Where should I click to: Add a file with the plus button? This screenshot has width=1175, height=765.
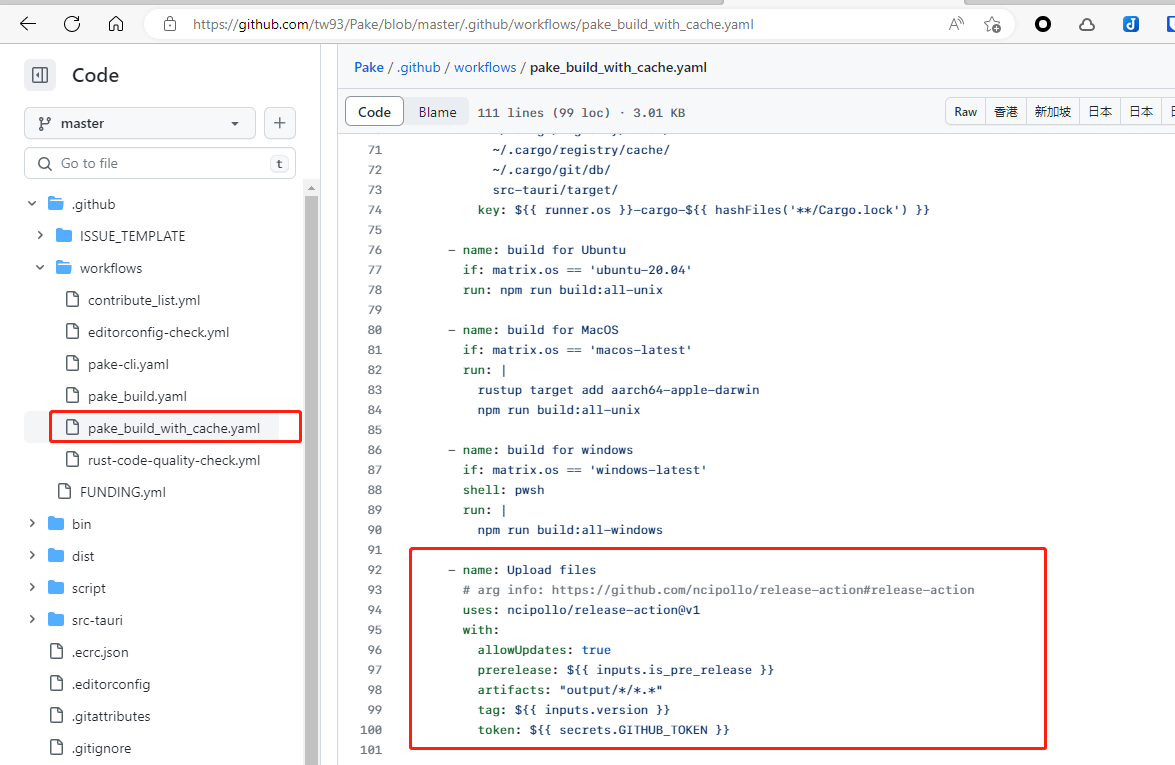click(280, 123)
